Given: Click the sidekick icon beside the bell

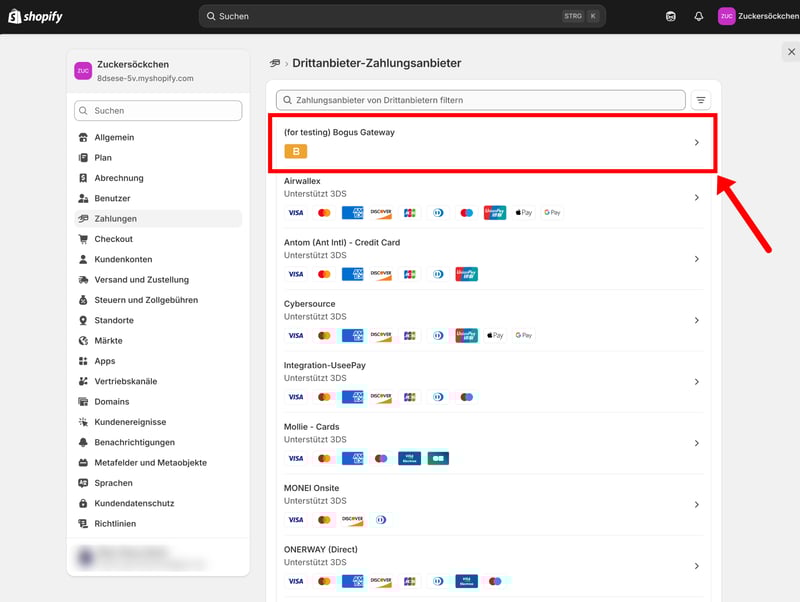Looking at the screenshot, I should (x=670, y=16).
